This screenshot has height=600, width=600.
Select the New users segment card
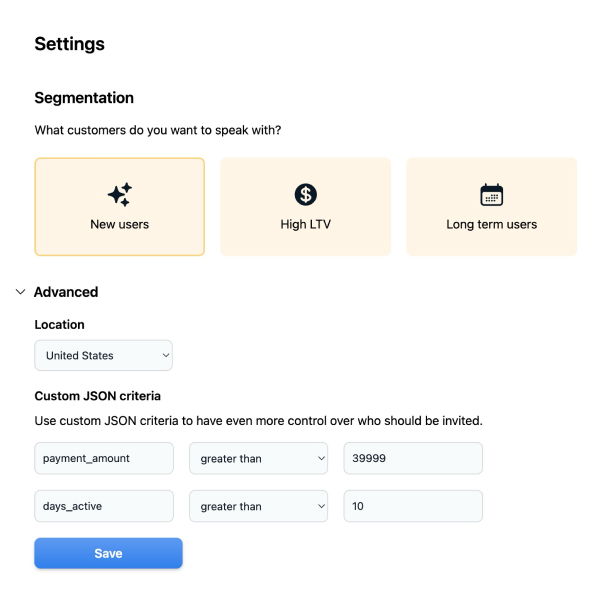pyautogui.click(x=120, y=207)
